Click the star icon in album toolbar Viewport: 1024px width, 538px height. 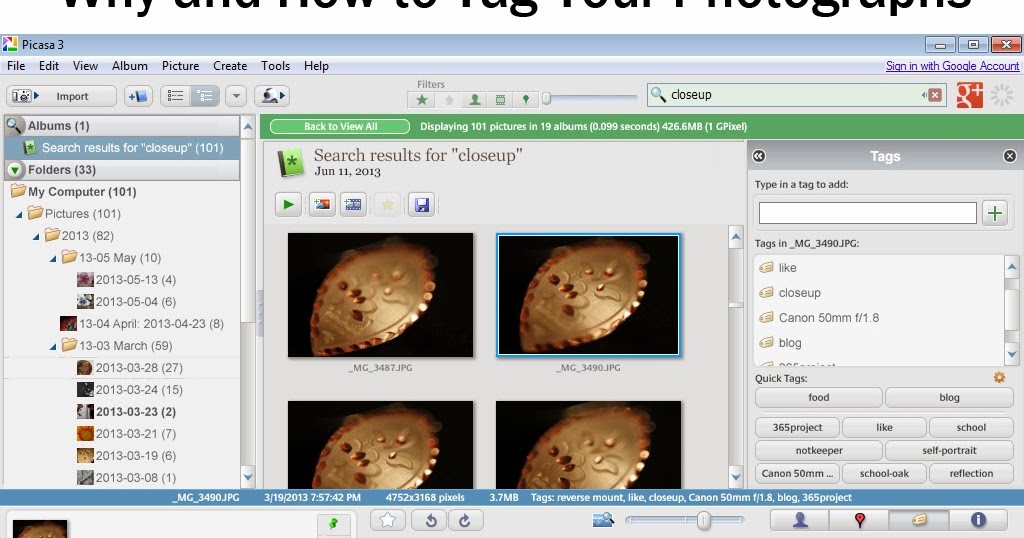(387, 205)
